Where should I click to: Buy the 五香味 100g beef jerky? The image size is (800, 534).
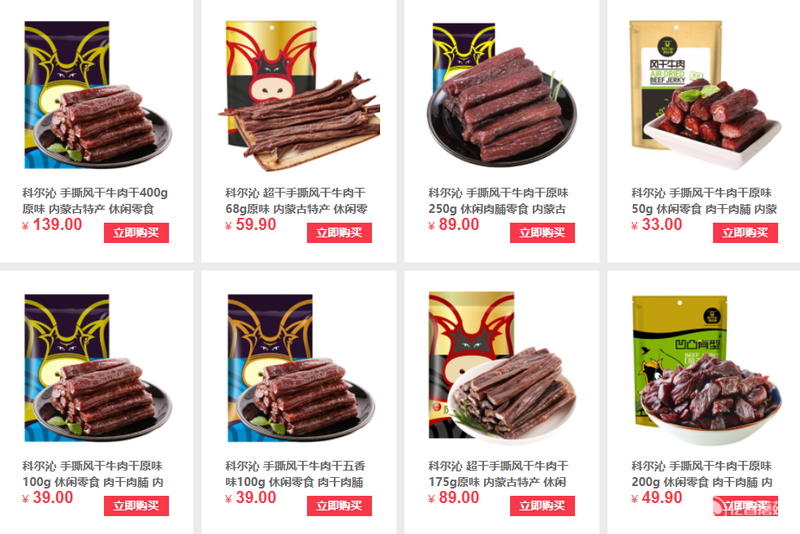pos(339,506)
